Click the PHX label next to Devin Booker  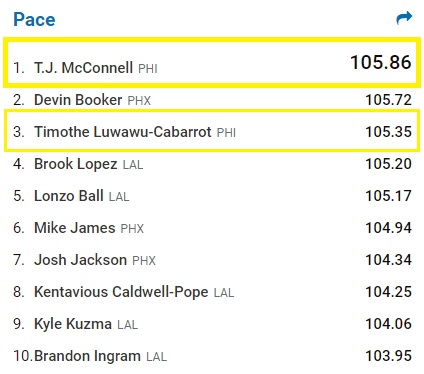(139, 101)
